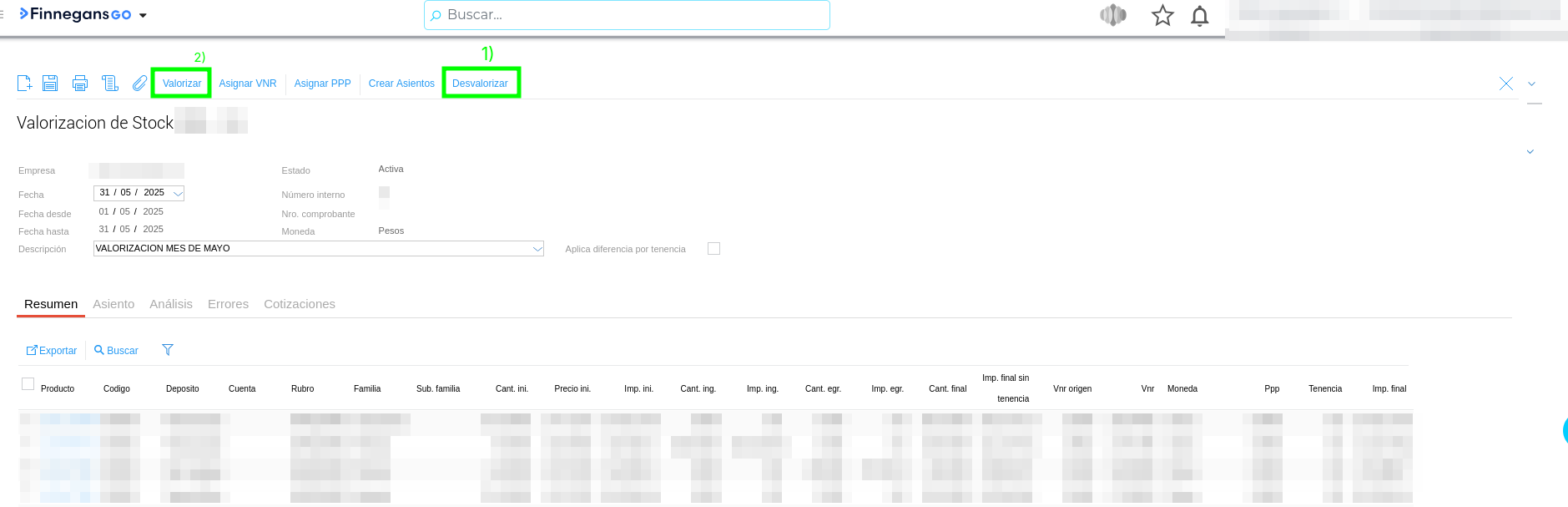Click the Desvalorizar button
This screenshot has height=507, width=1568.
point(480,84)
